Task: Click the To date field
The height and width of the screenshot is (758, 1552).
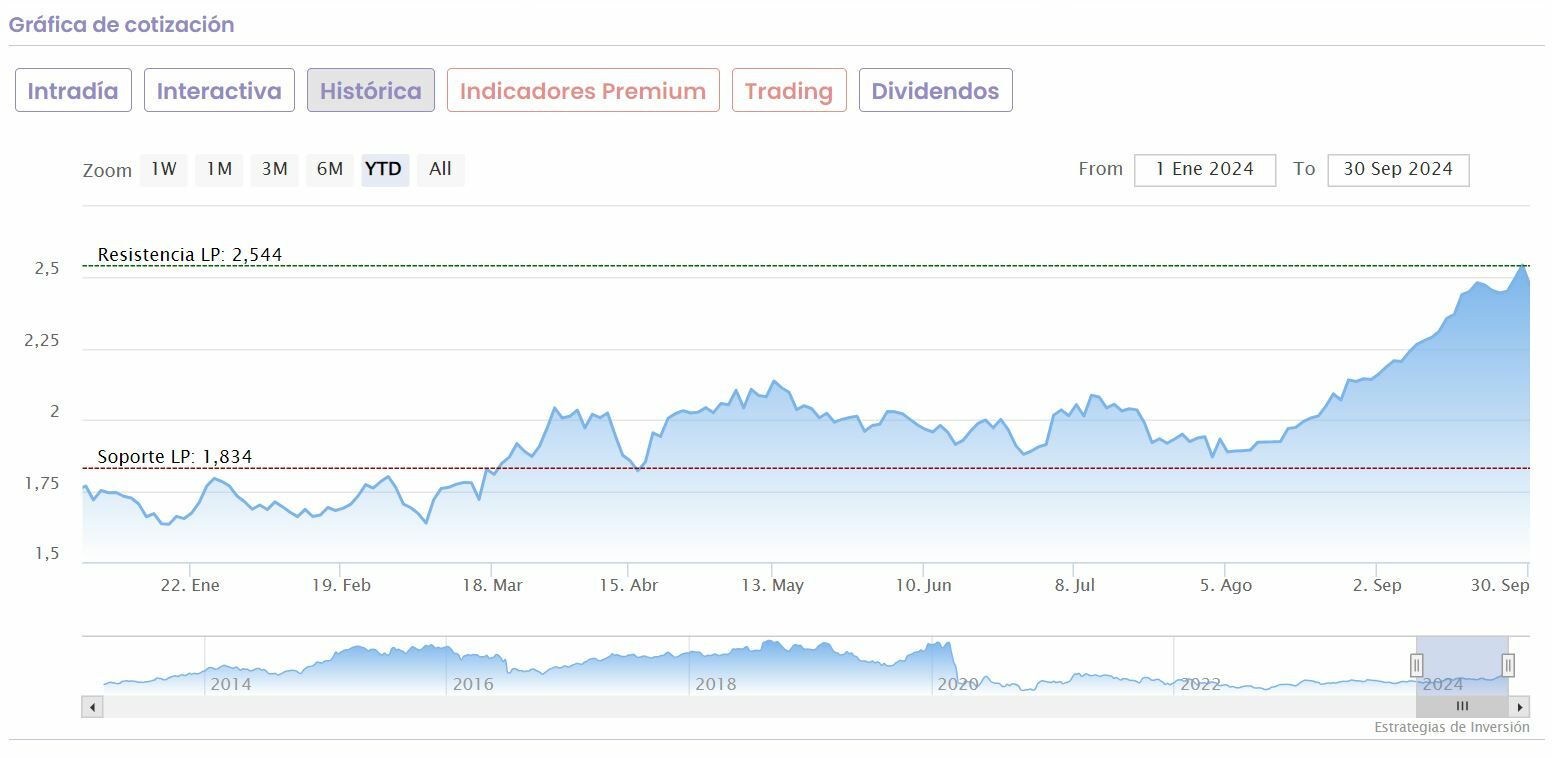Action: (x=1397, y=170)
